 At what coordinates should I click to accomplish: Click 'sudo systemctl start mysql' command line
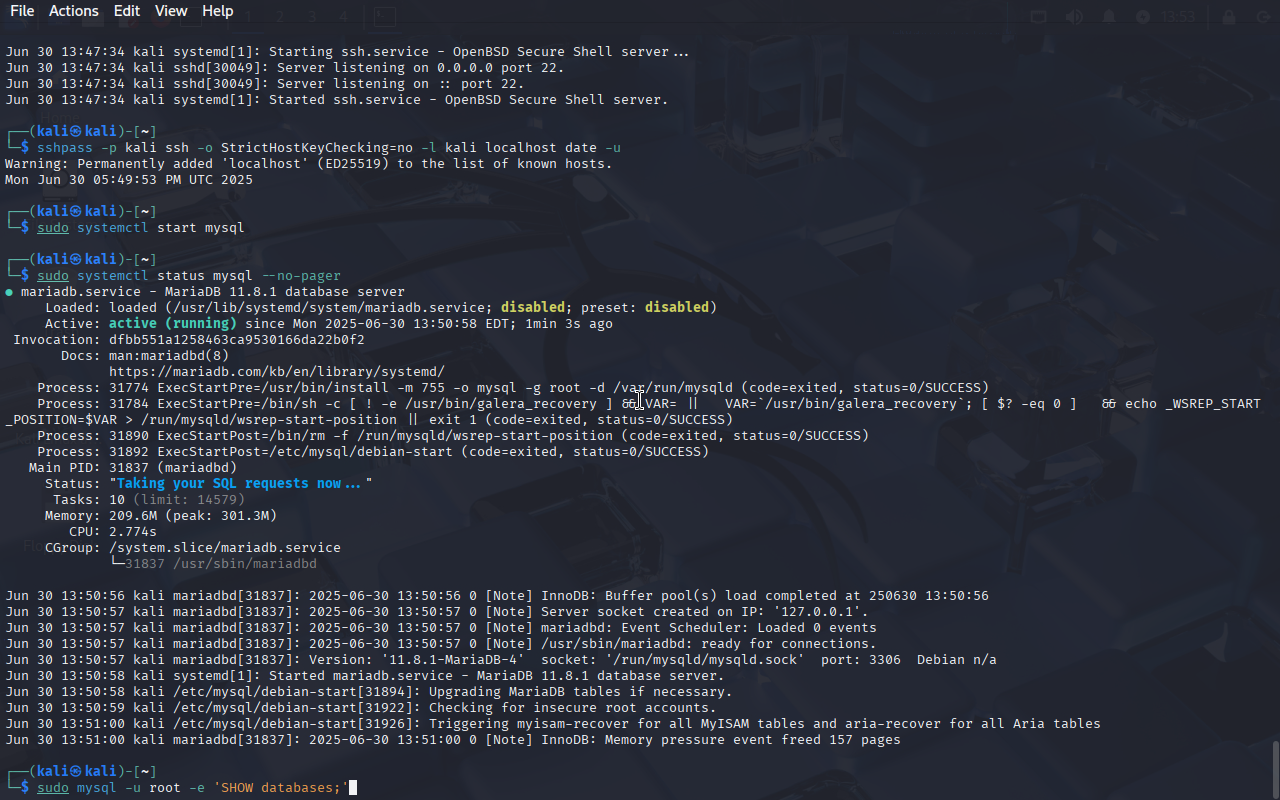(x=141, y=228)
